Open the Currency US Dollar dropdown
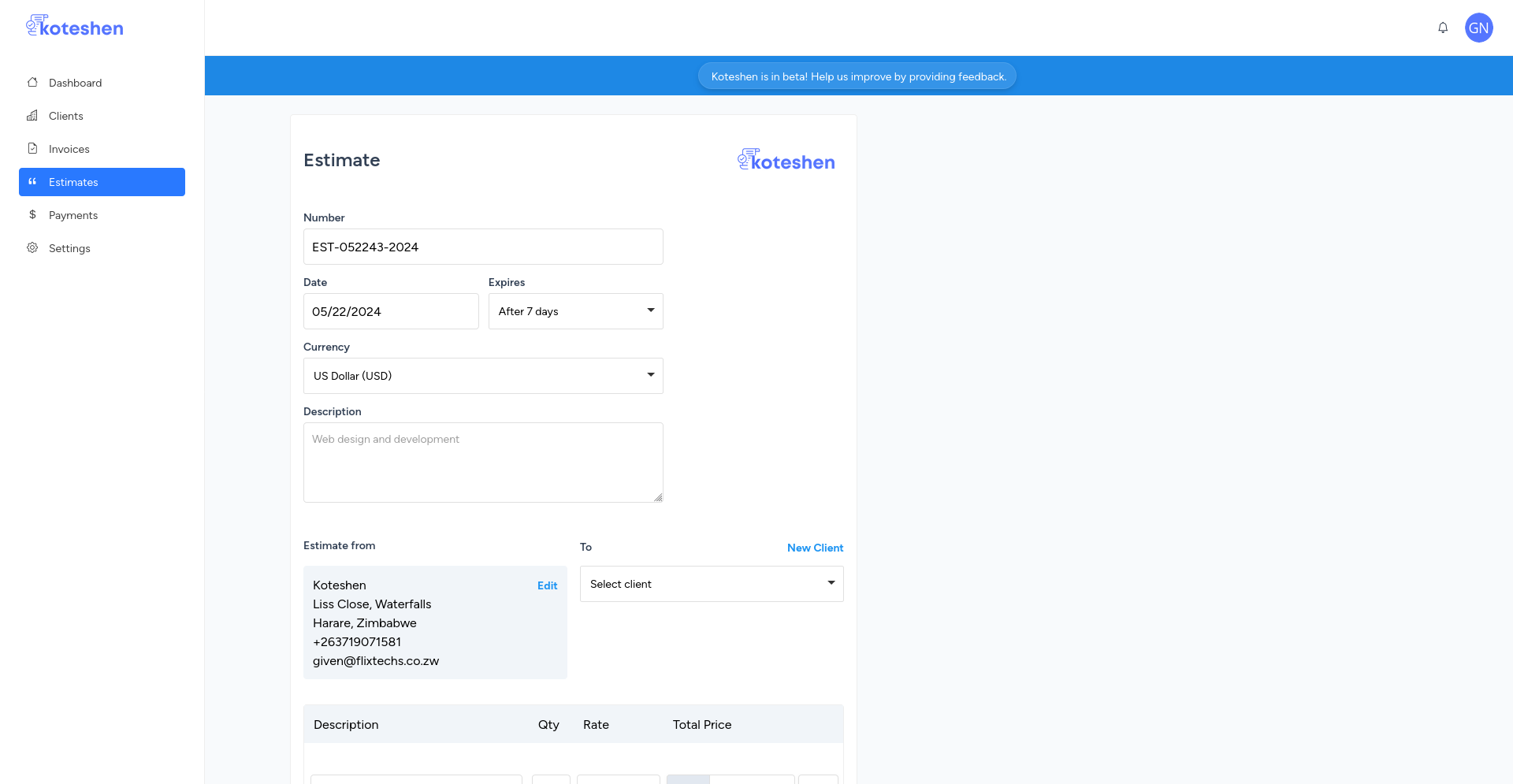1513x784 pixels. [x=483, y=376]
